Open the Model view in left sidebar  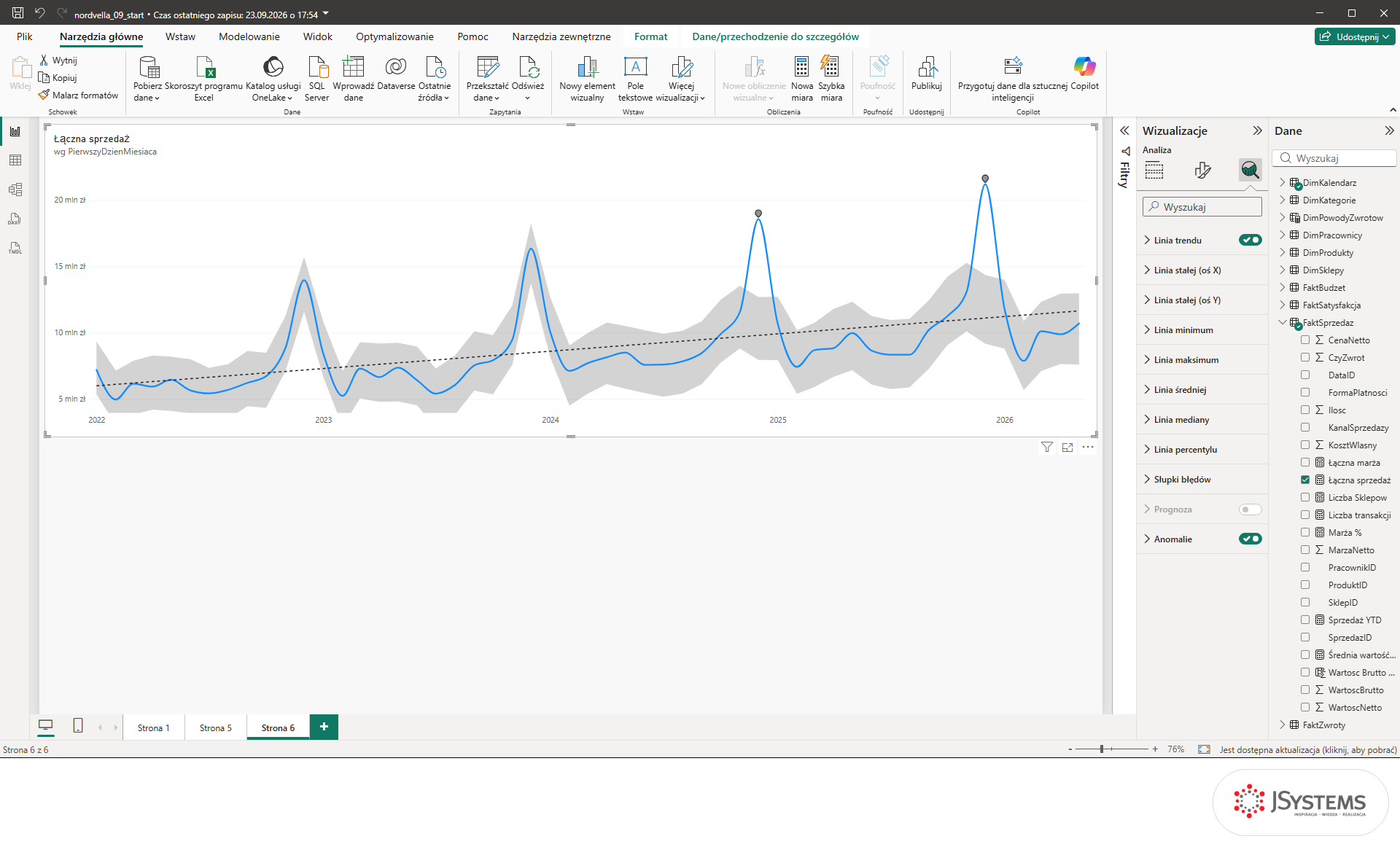[x=15, y=190]
